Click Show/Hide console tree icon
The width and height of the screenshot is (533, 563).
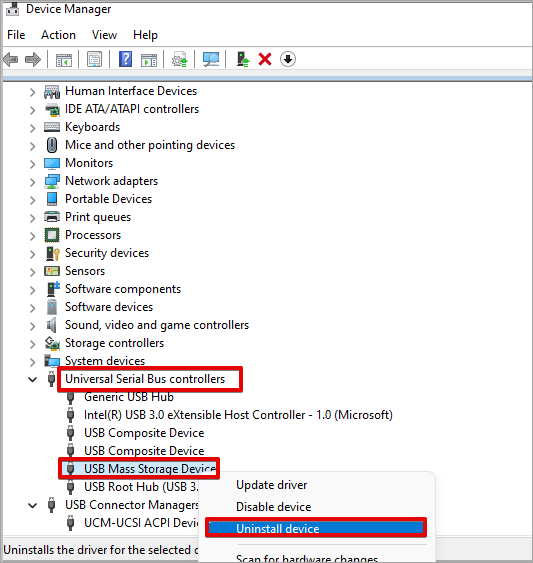pos(64,60)
